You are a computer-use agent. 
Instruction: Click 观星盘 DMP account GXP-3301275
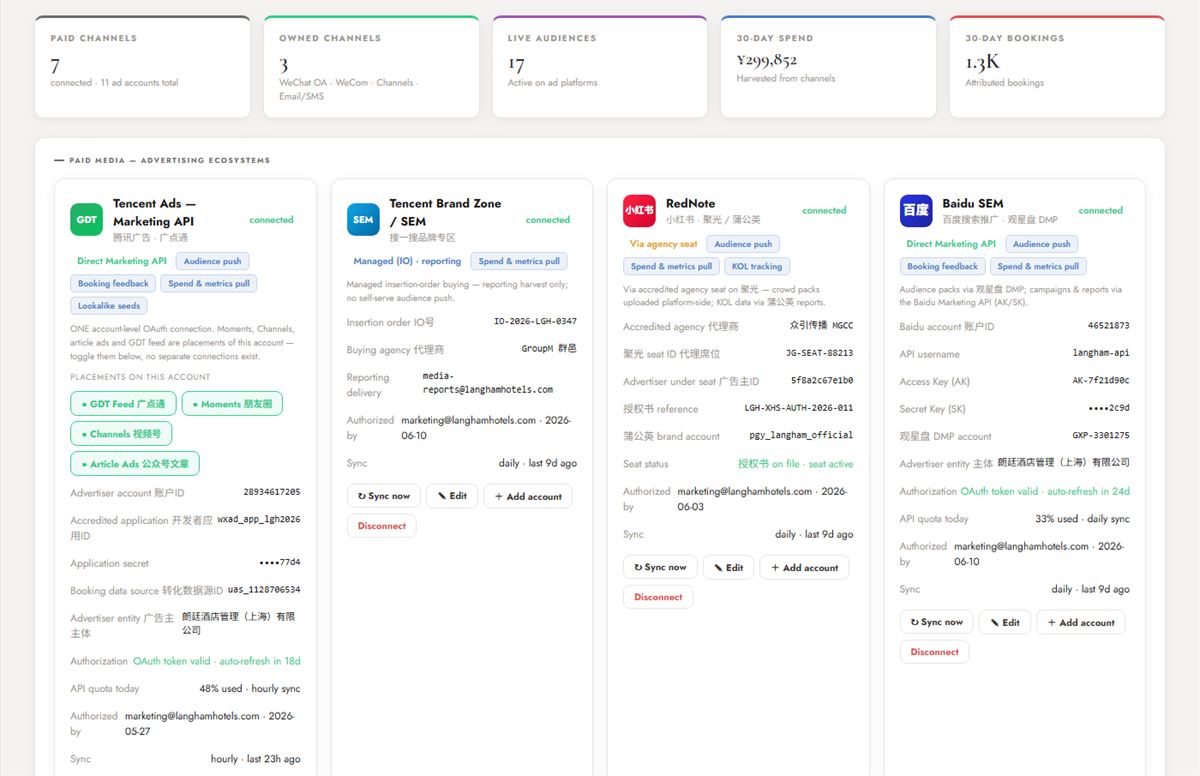(x=1101, y=436)
